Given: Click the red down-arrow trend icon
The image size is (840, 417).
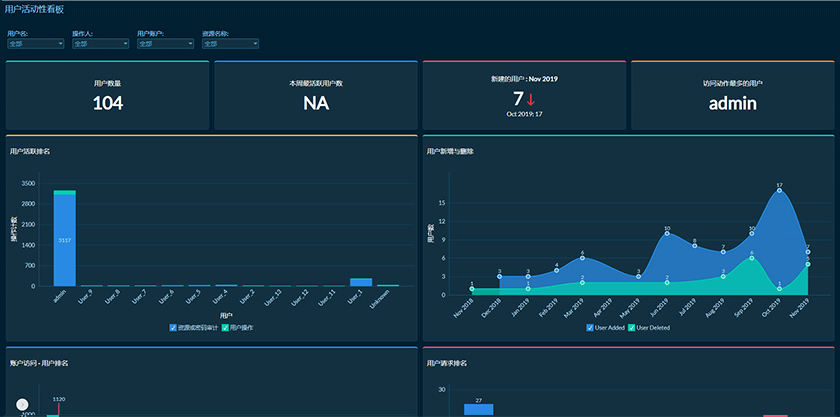Looking at the screenshot, I should click(x=530, y=99).
